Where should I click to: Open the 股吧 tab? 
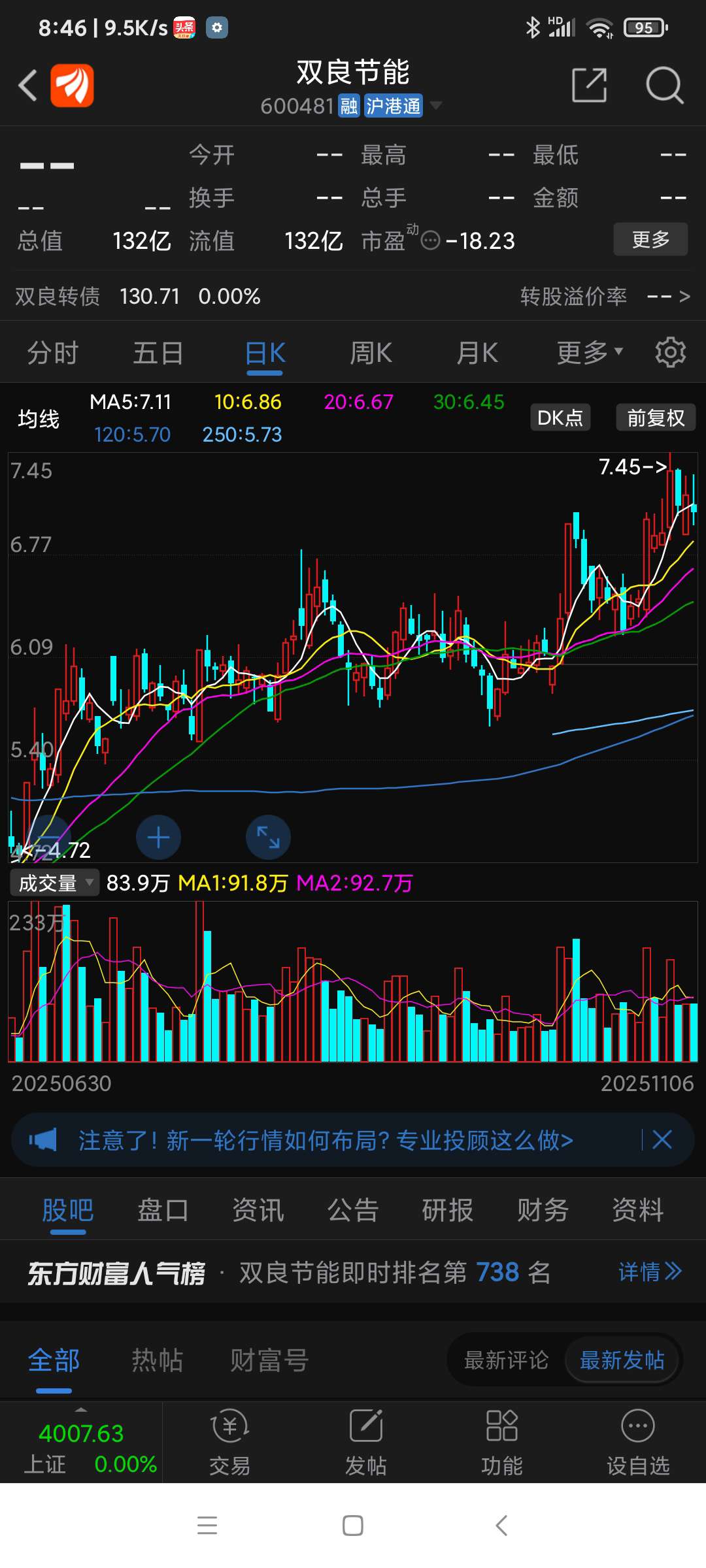(68, 1211)
